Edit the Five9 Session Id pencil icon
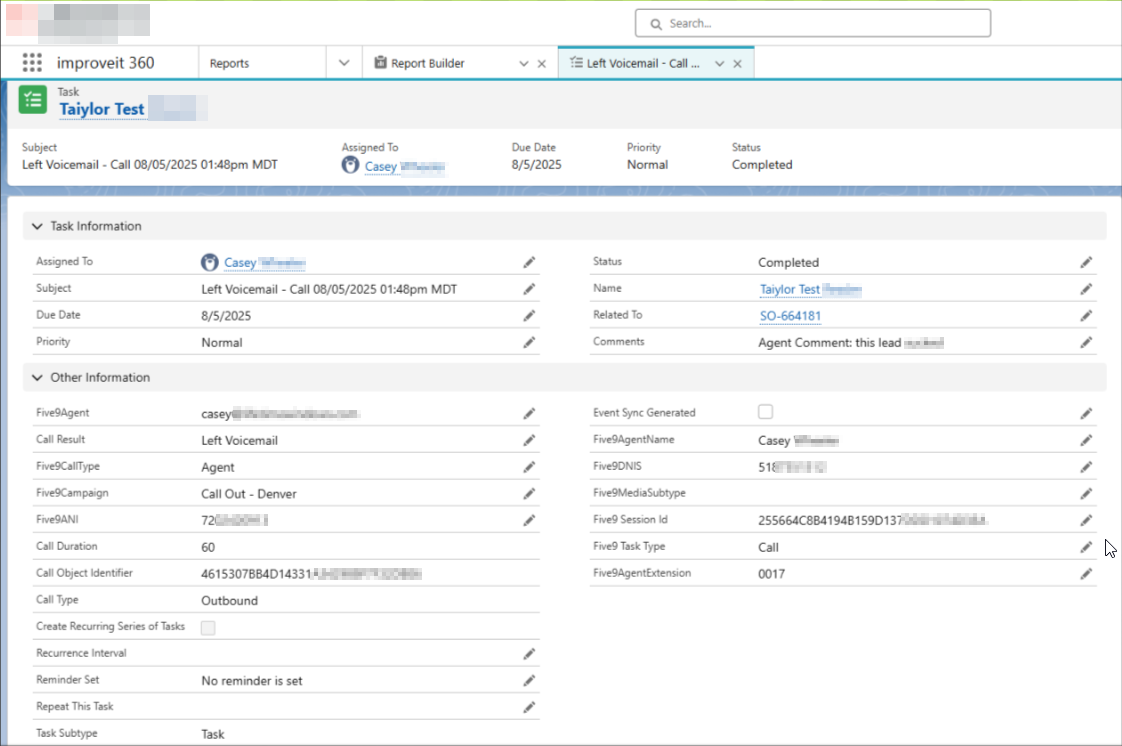Screen dimensions: 1122x746 pyautogui.click(x=1086, y=520)
